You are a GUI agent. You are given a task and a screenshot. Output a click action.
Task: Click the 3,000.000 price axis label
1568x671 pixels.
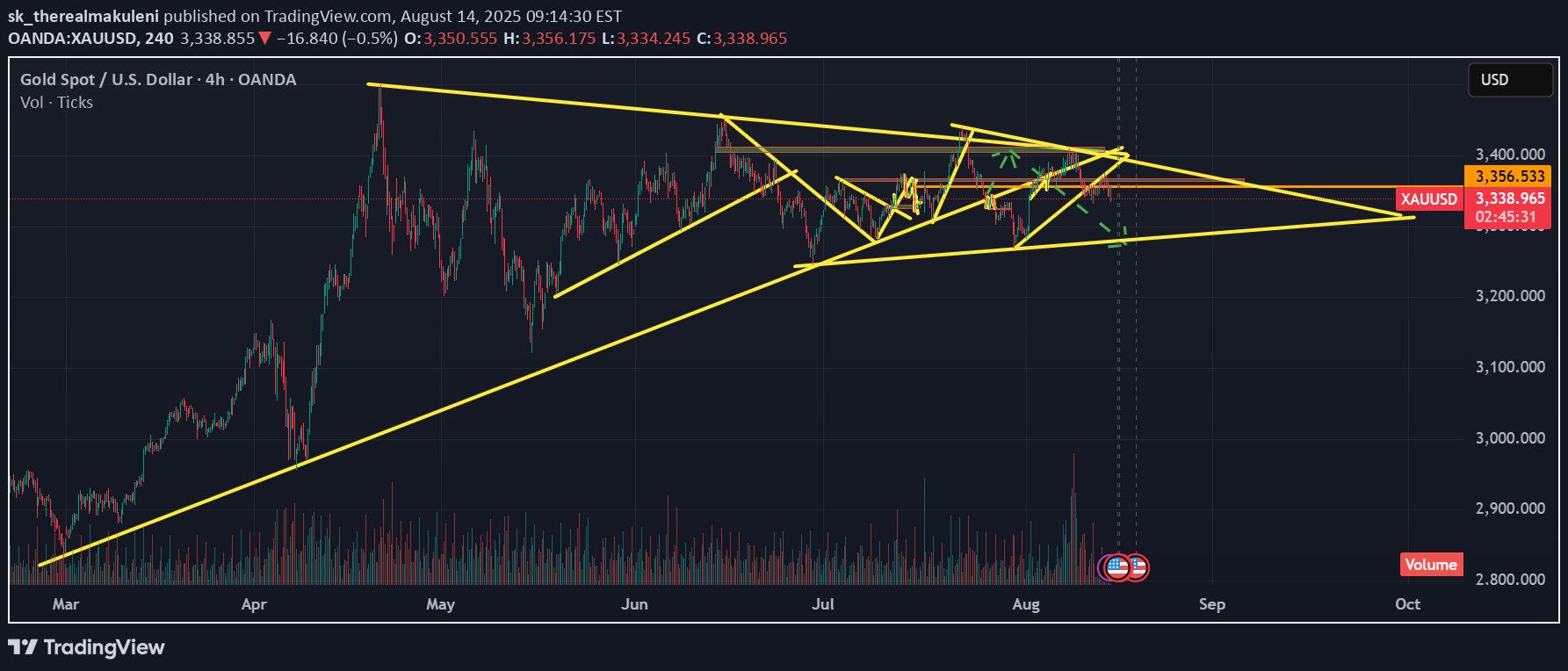pyautogui.click(x=1509, y=438)
